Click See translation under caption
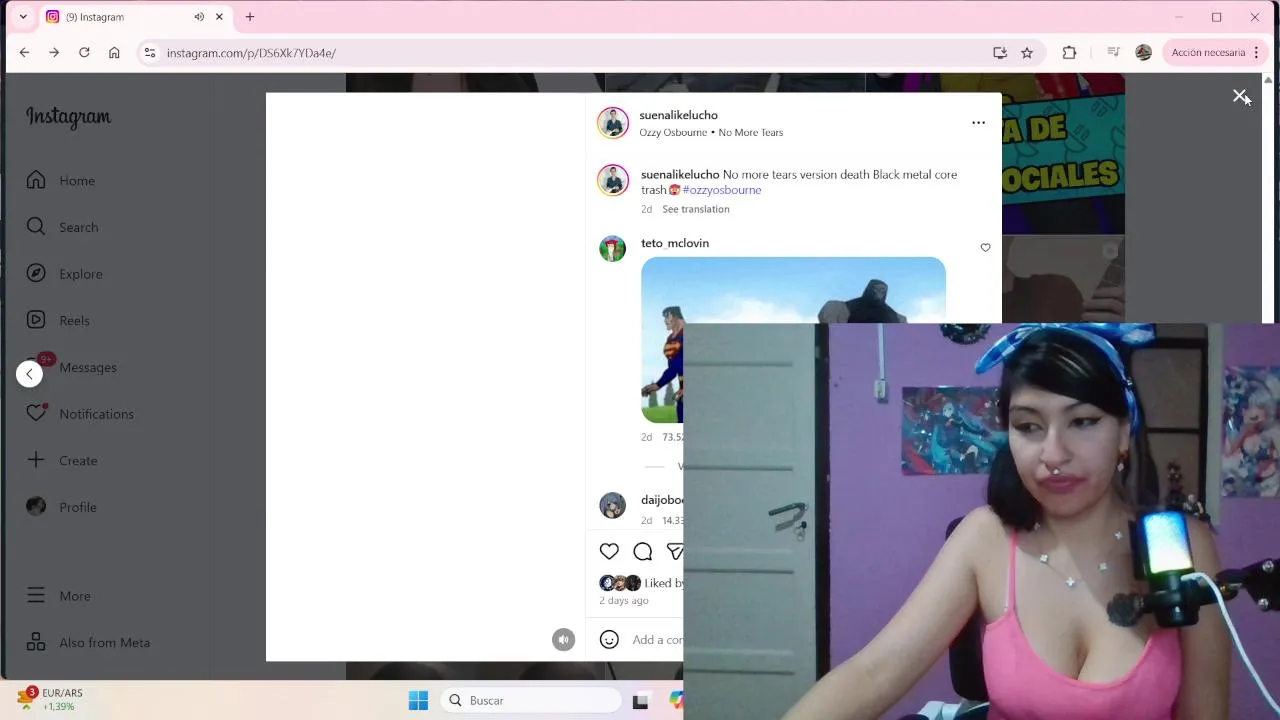The width and height of the screenshot is (1280, 720). click(x=695, y=209)
